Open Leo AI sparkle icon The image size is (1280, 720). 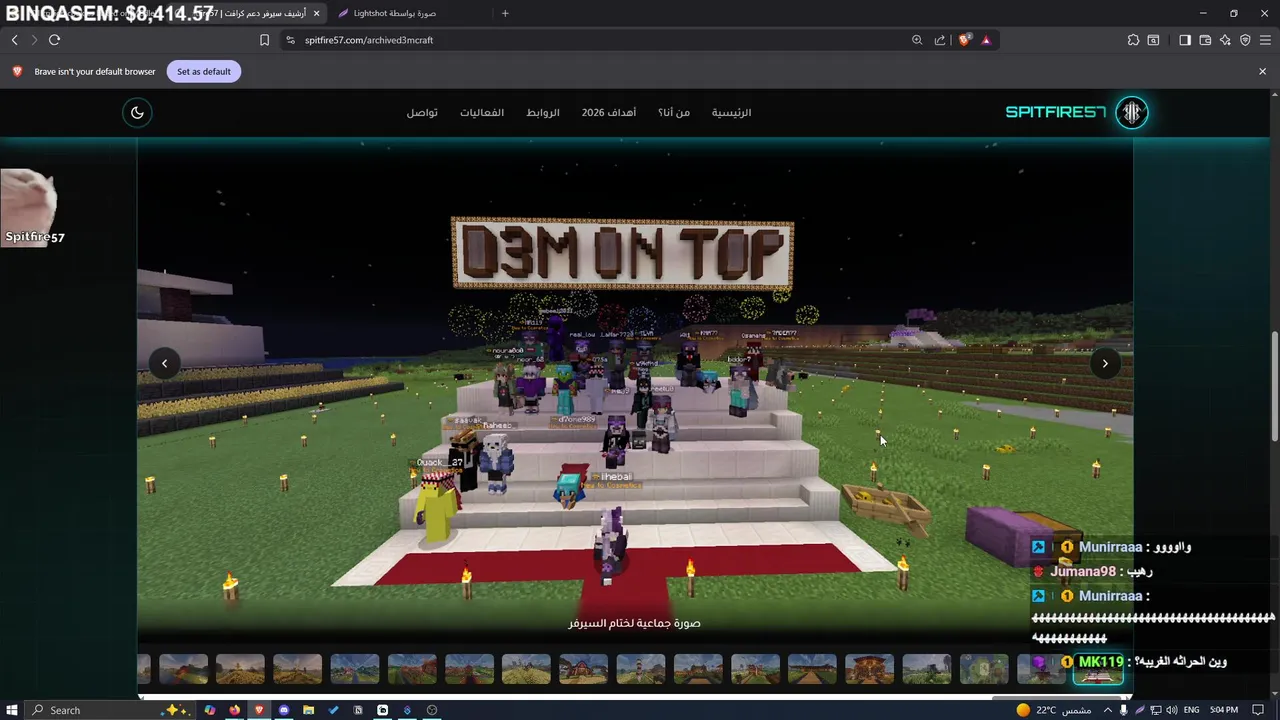pyautogui.click(x=1225, y=40)
